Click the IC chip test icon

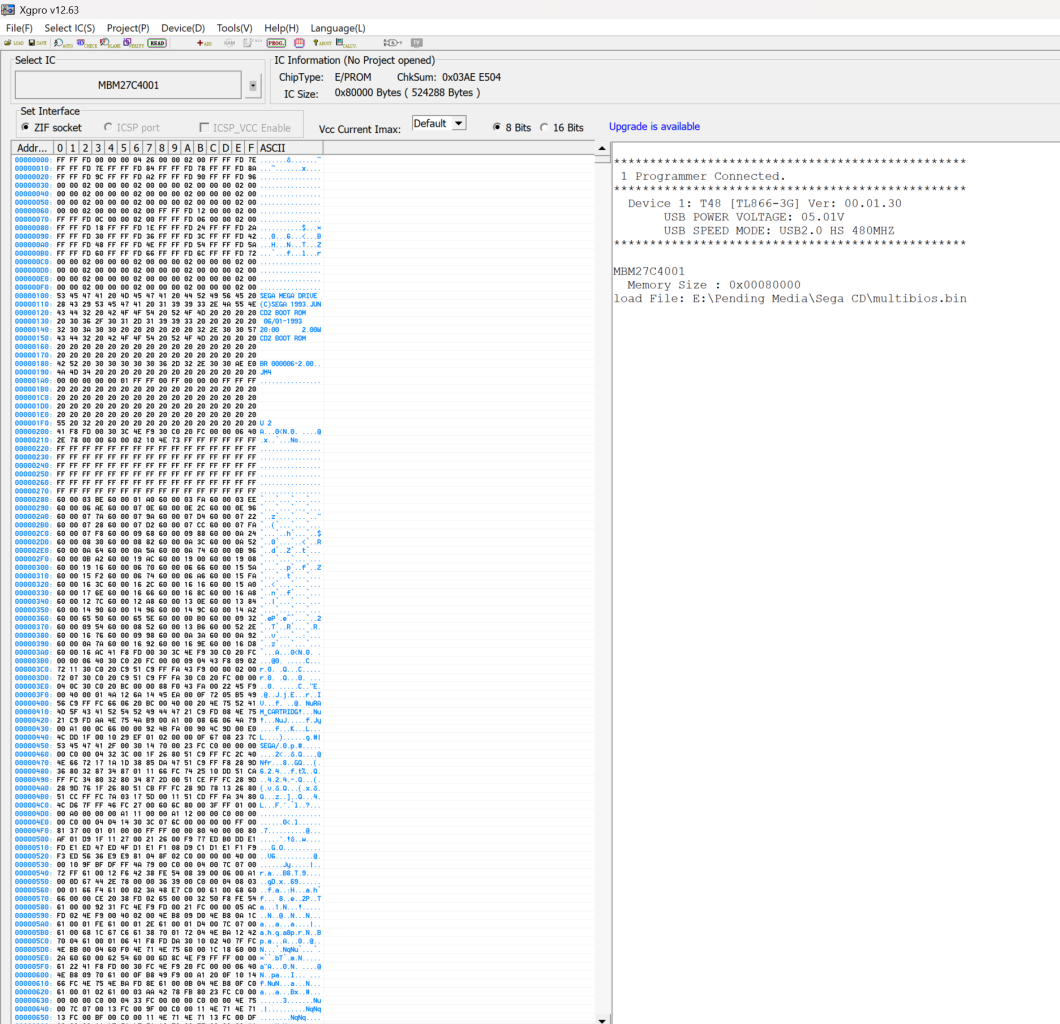click(299, 43)
